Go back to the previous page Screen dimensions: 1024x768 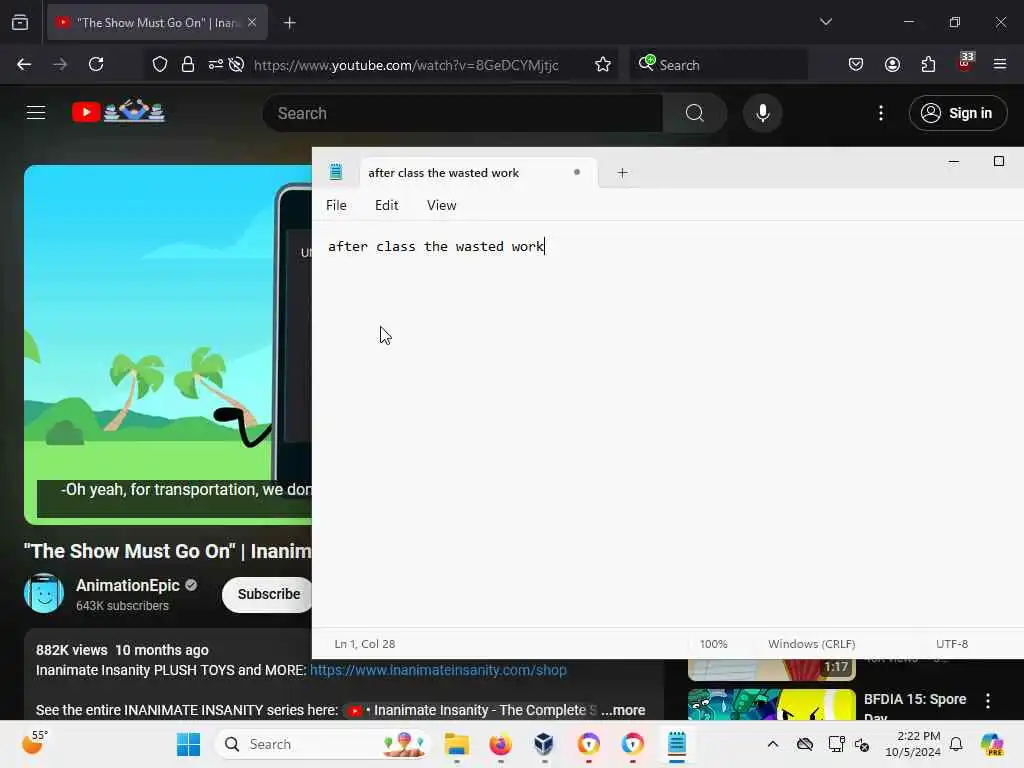tap(24, 64)
